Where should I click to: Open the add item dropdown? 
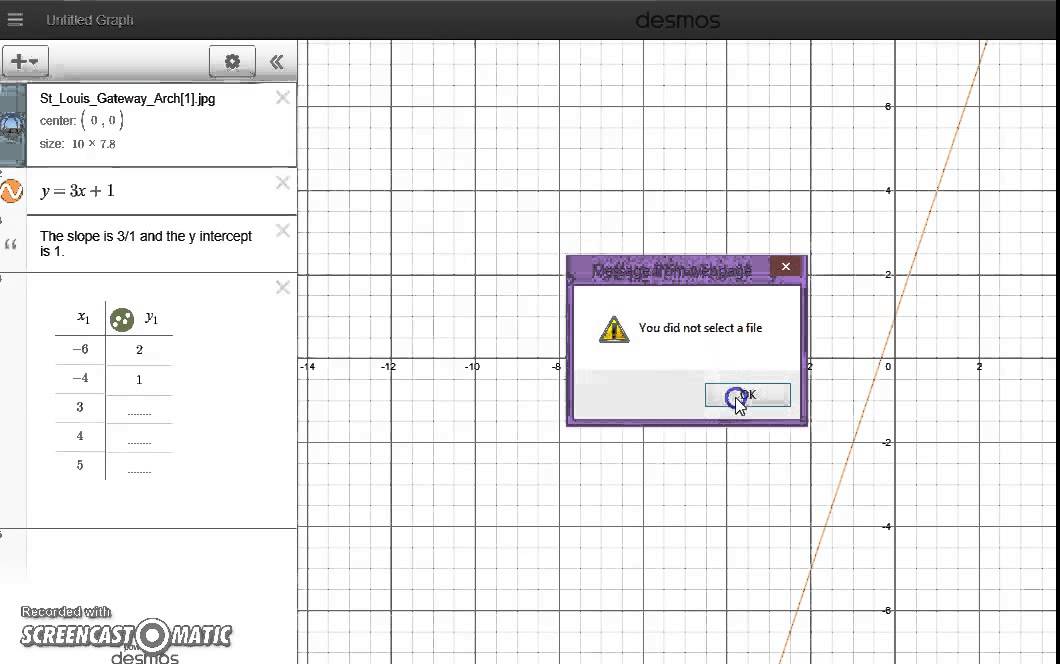coord(25,62)
